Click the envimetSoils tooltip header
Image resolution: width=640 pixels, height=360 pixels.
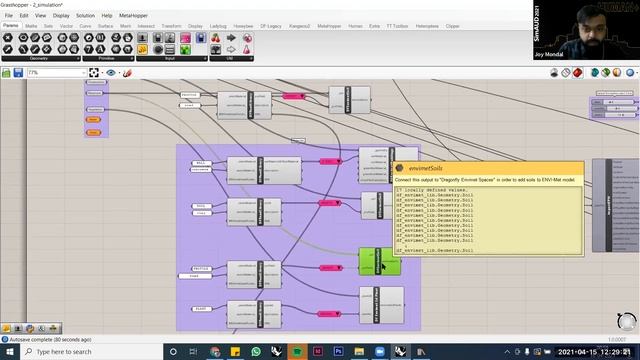click(x=489, y=168)
